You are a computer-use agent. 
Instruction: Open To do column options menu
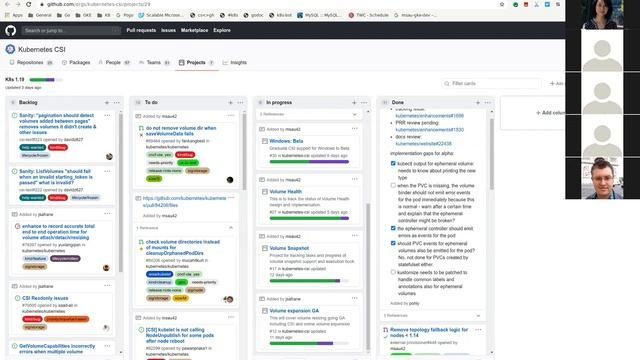click(x=240, y=102)
